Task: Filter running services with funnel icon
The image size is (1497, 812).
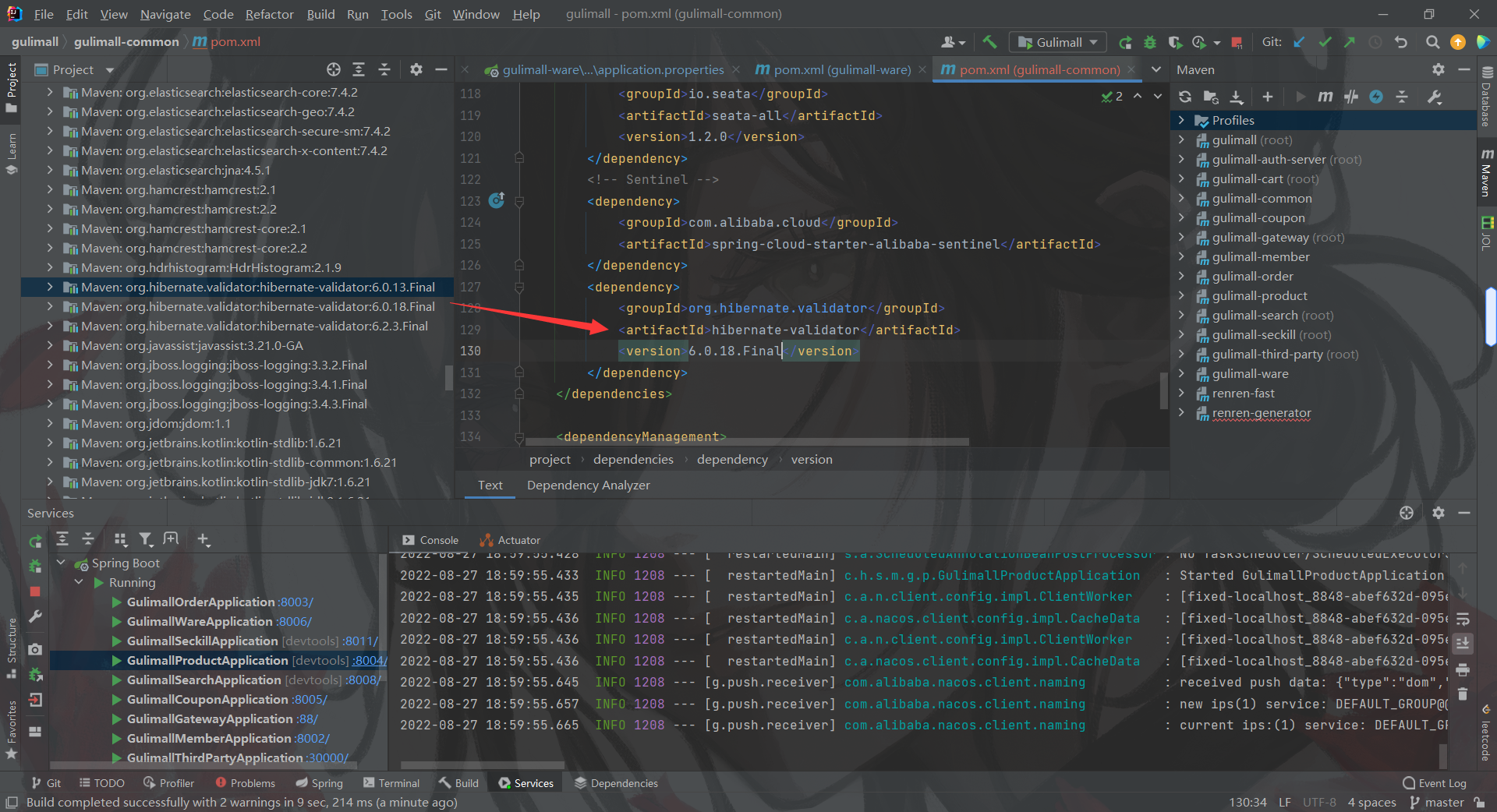Action: point(146,538)
